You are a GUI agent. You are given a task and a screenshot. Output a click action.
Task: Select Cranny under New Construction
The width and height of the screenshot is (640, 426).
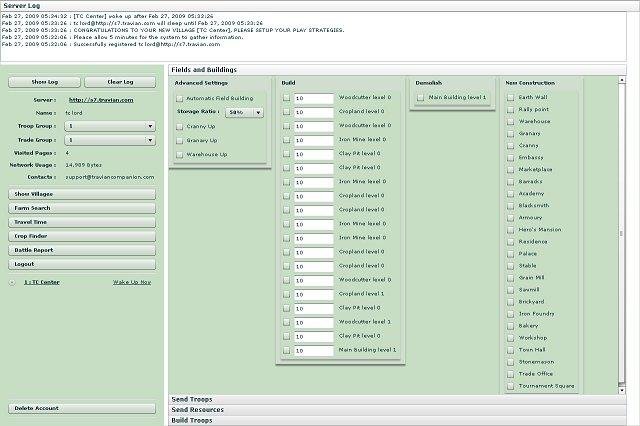(x=510, y=146)
